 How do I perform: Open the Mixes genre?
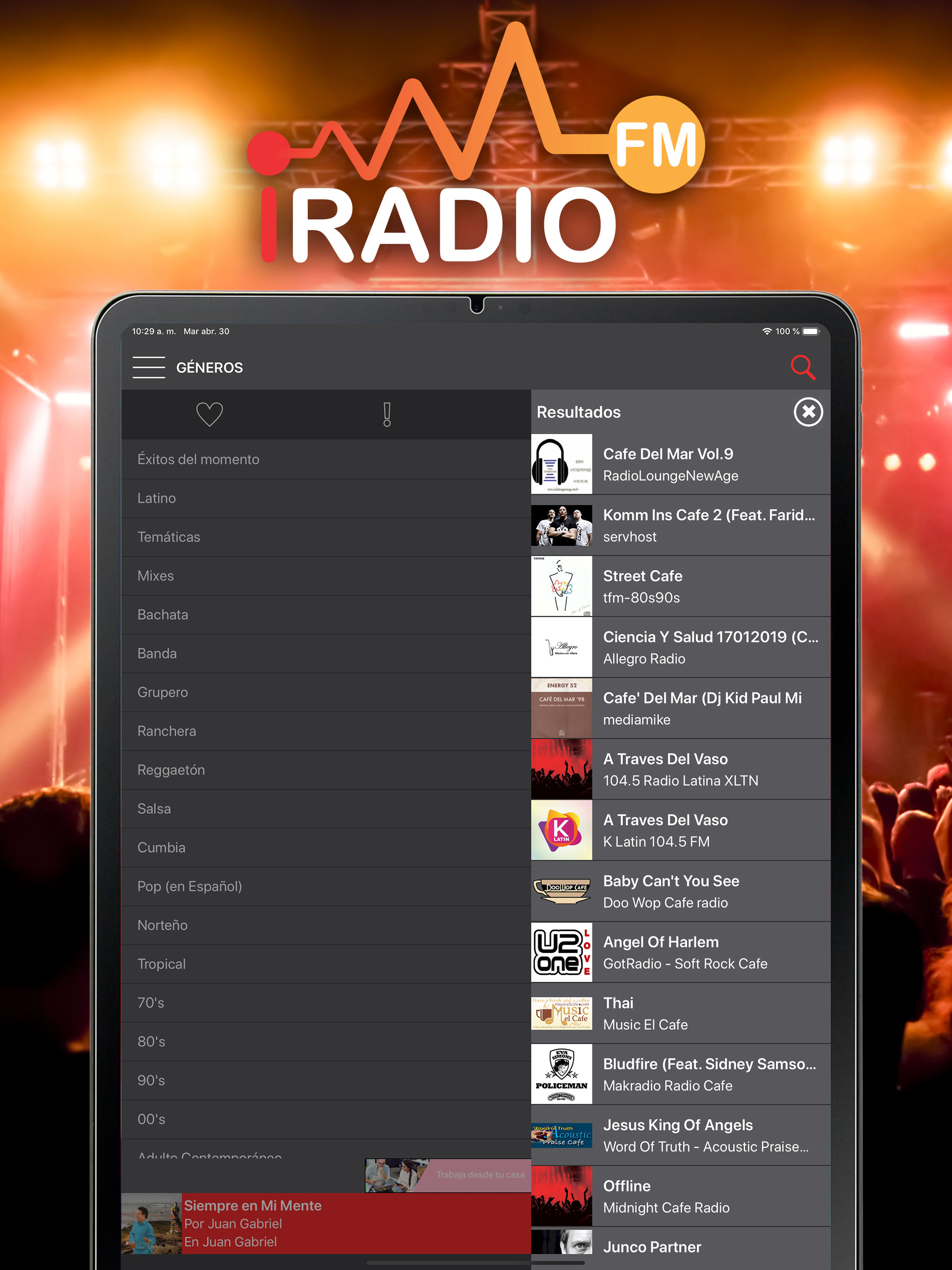click(326, 576)
